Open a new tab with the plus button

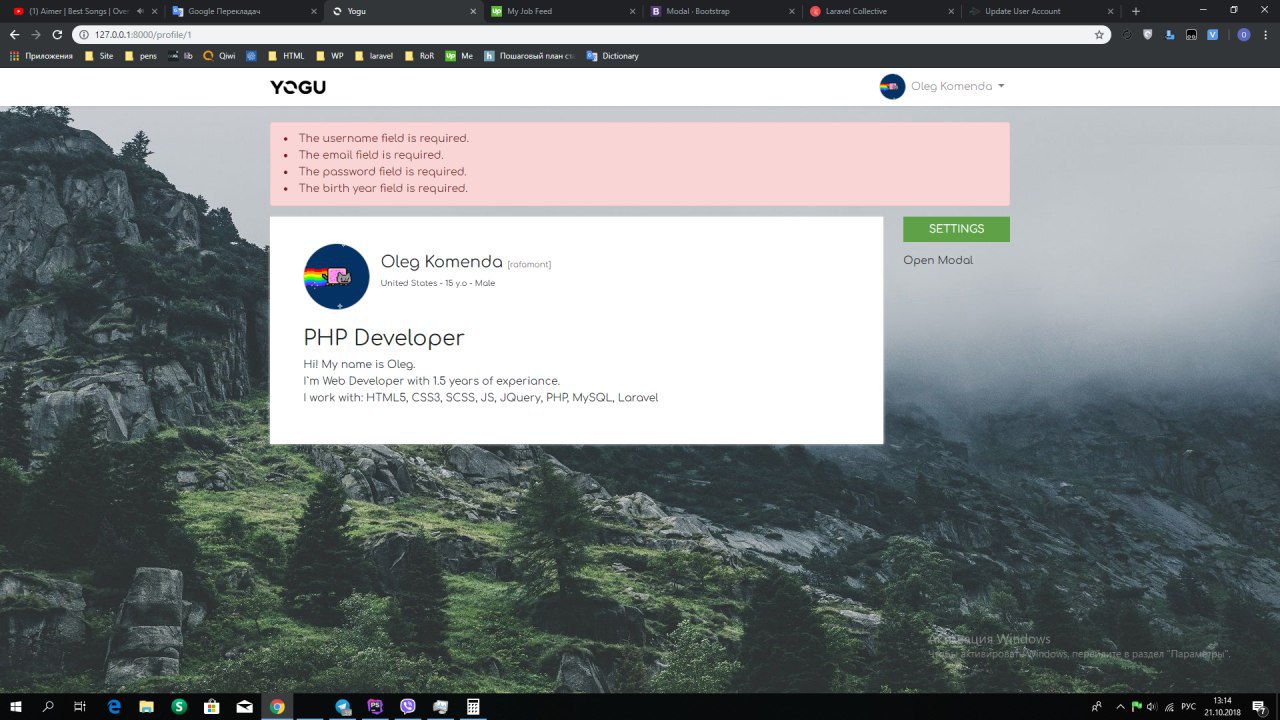pyautogui.click(x=1135, y=11)
